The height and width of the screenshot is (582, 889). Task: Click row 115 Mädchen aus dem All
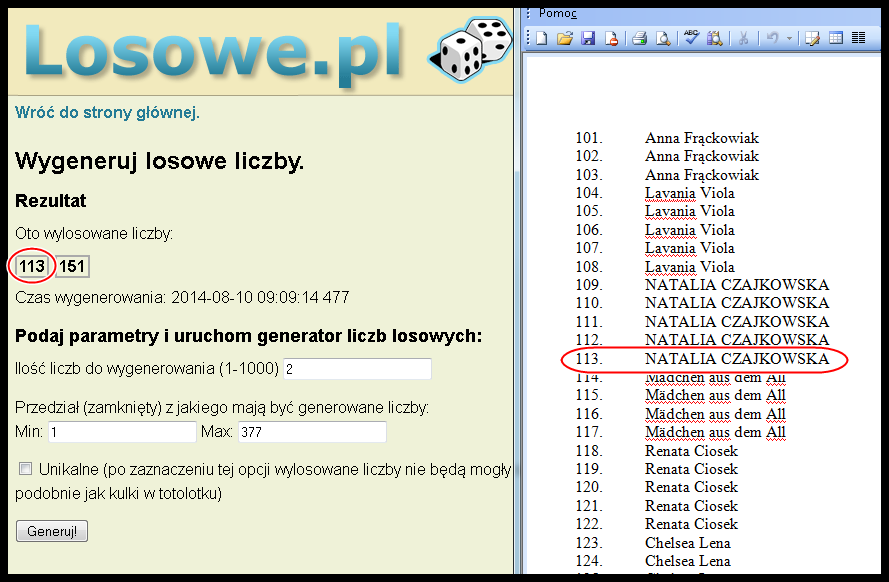680,396
